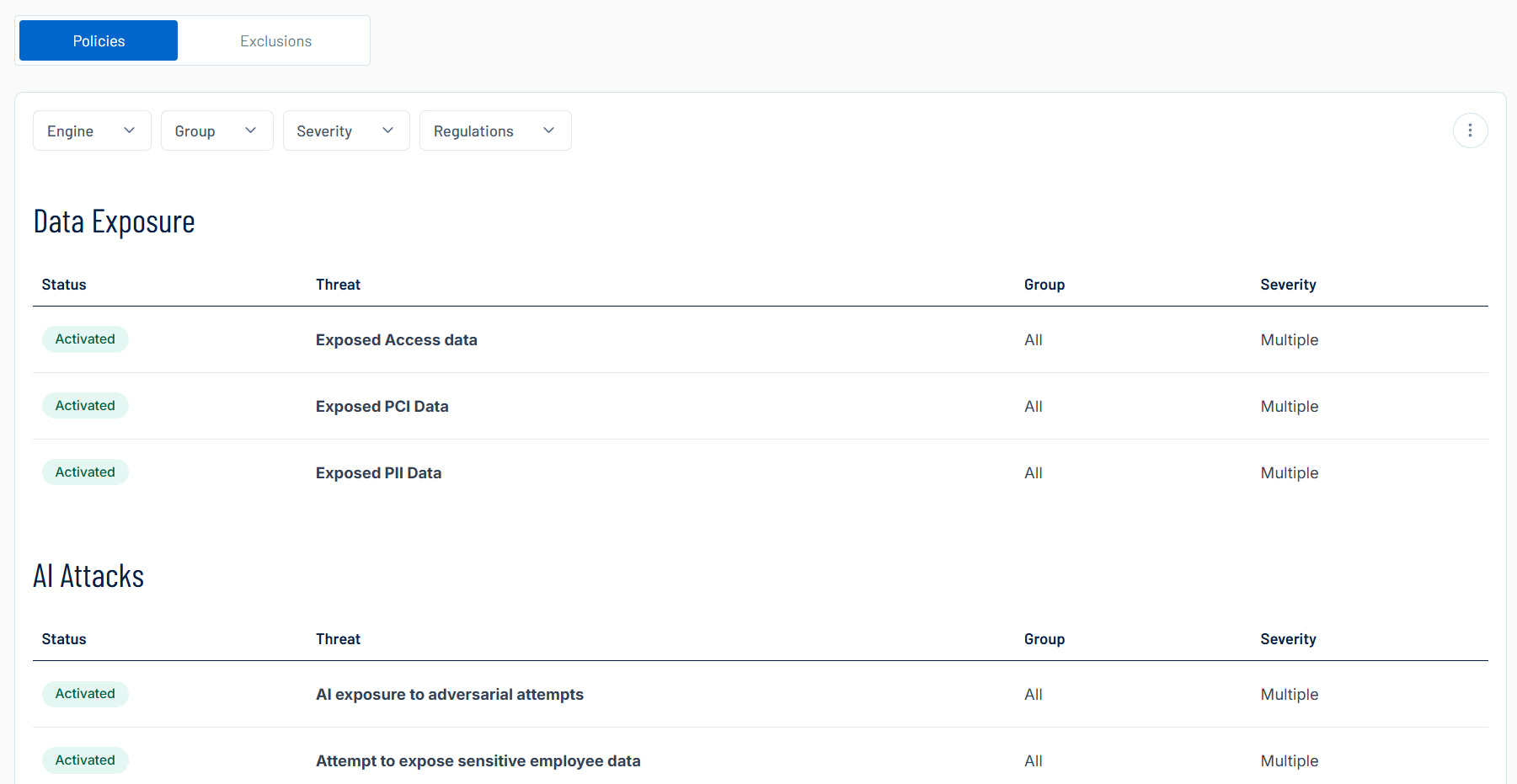Open the Group filter dropdown
Screen dimensions: 1517x784
click(x=216, y=131)
